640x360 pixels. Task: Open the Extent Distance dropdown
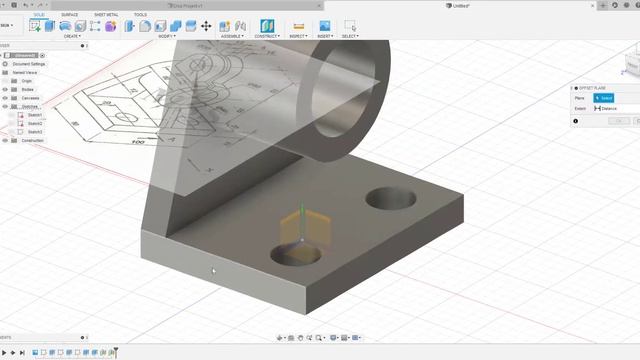click(x=616, y=109)
